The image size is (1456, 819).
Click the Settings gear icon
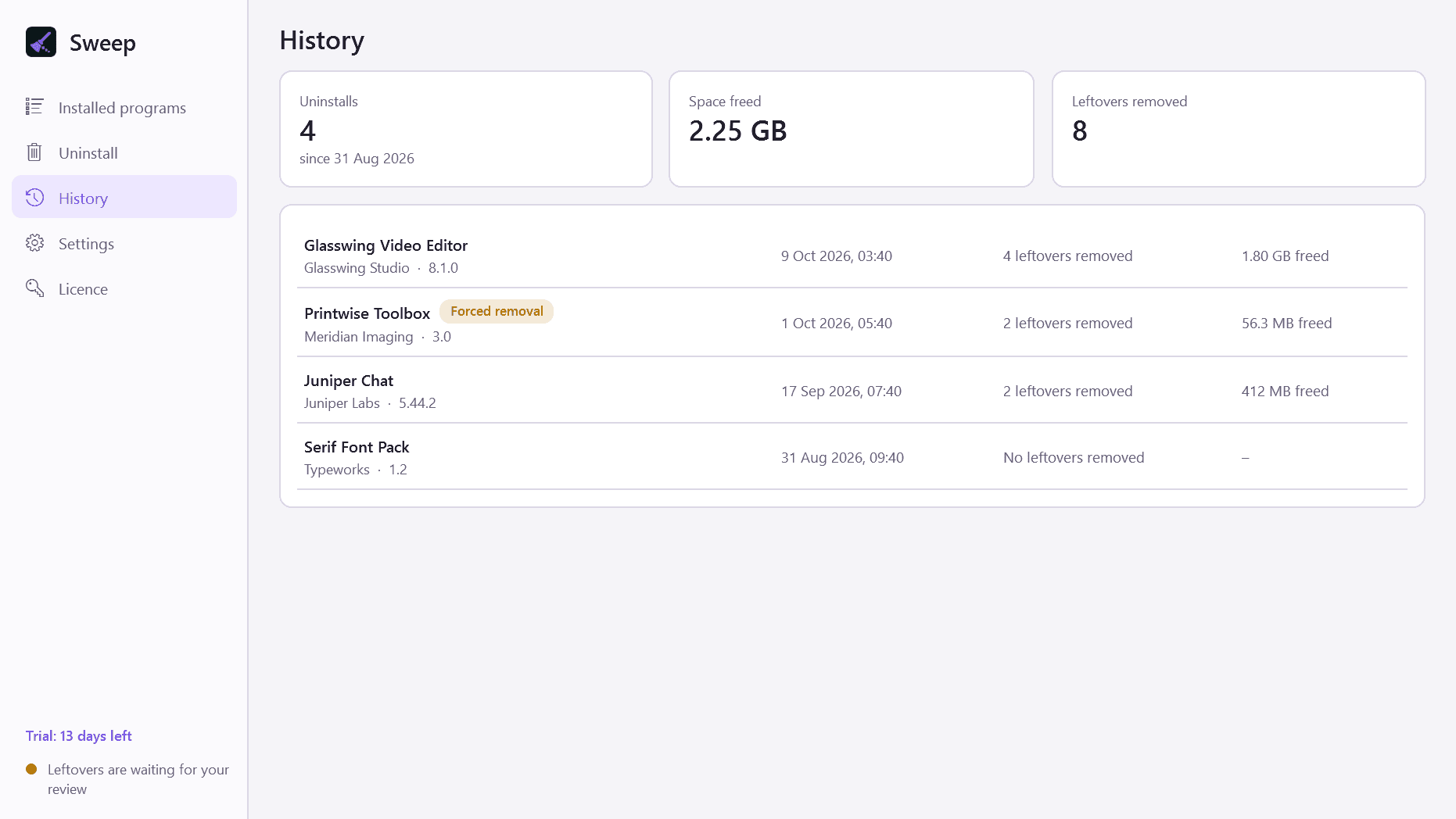[34, 243]
